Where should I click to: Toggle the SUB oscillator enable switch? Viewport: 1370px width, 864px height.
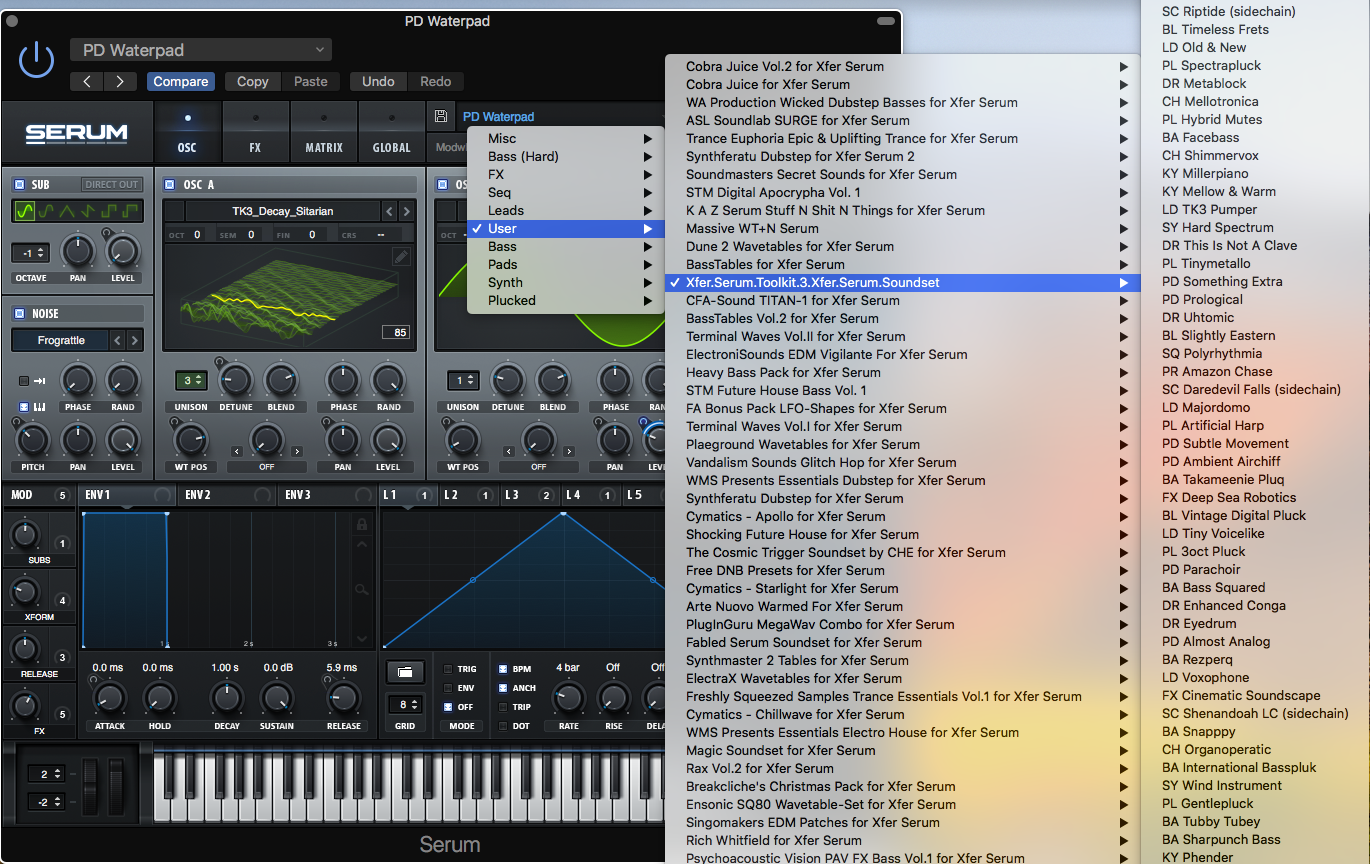click(x=19, y=185)
